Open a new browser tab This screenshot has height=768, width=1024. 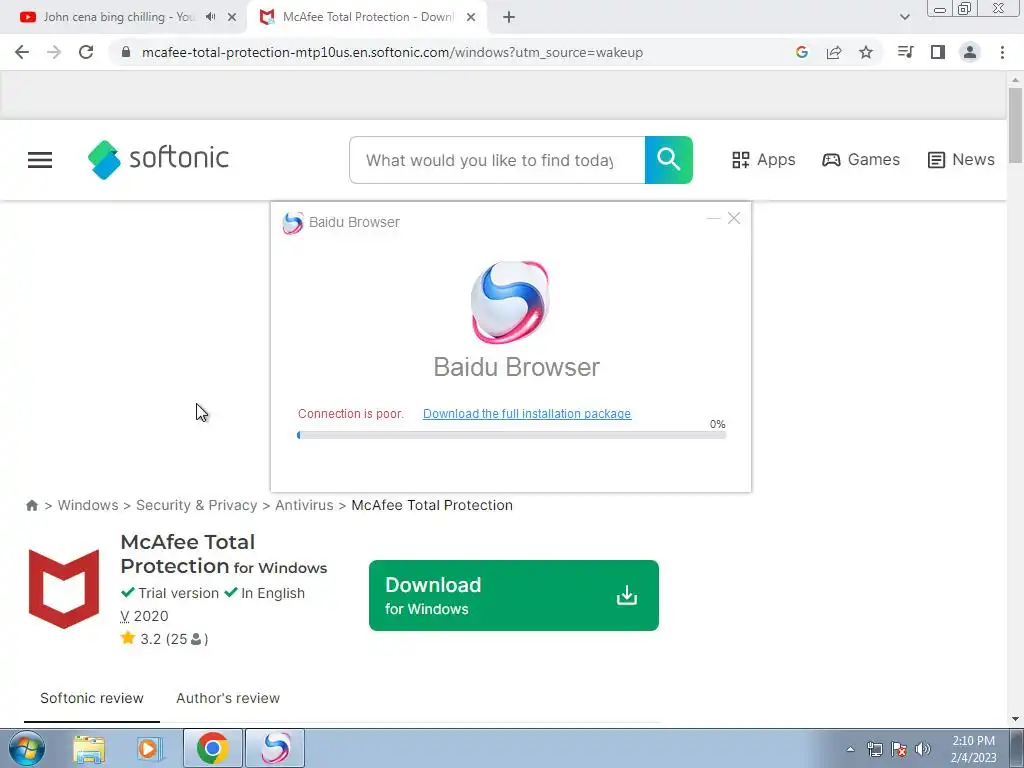pyautogui.click(x=509, y=18)
